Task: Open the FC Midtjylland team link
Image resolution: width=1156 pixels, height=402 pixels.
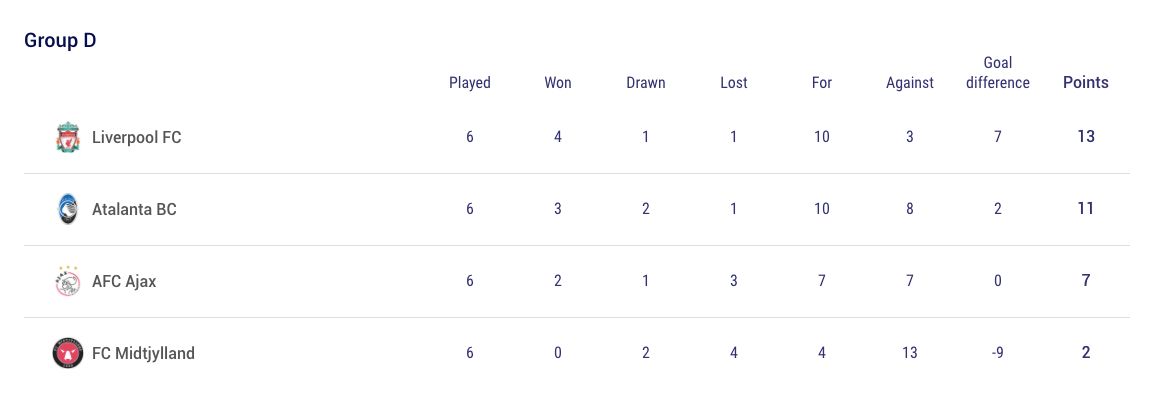Action: click(143, 353)
